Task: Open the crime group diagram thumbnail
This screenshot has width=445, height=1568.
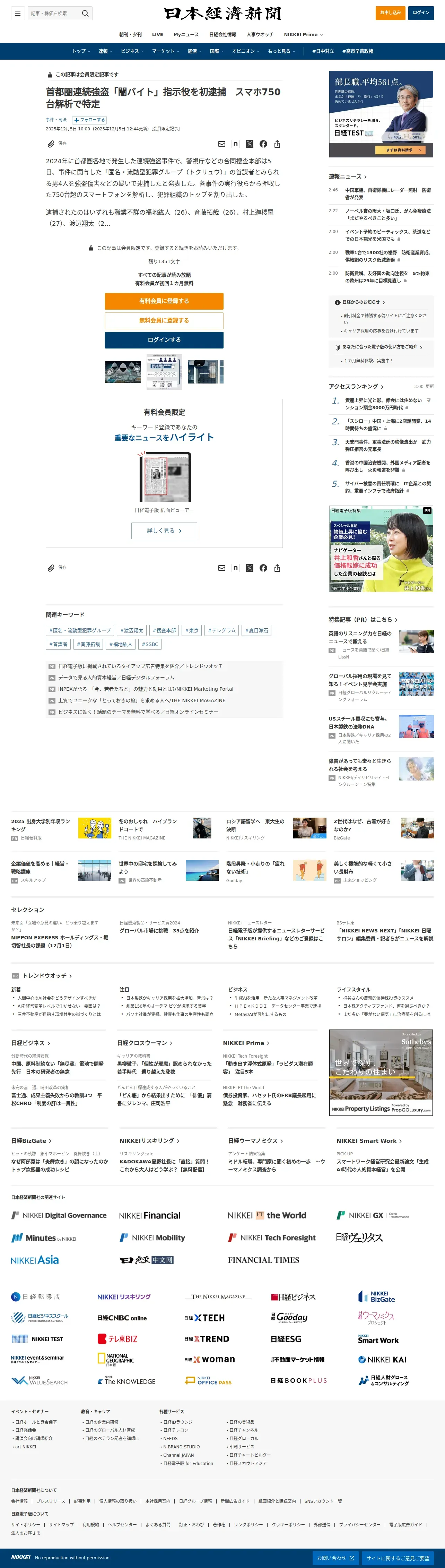Action: pyautogui.click(x=164, y=371)
